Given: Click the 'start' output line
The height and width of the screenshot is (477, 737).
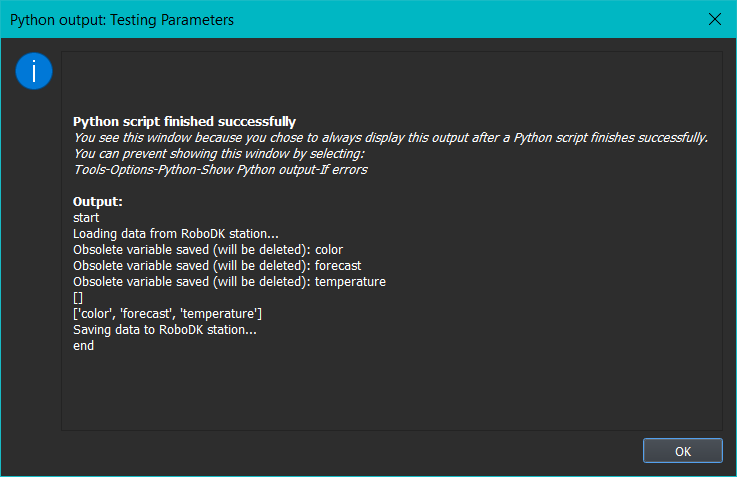Looking at the screenshot, I should pyautogui.click(x=87, y=218).
